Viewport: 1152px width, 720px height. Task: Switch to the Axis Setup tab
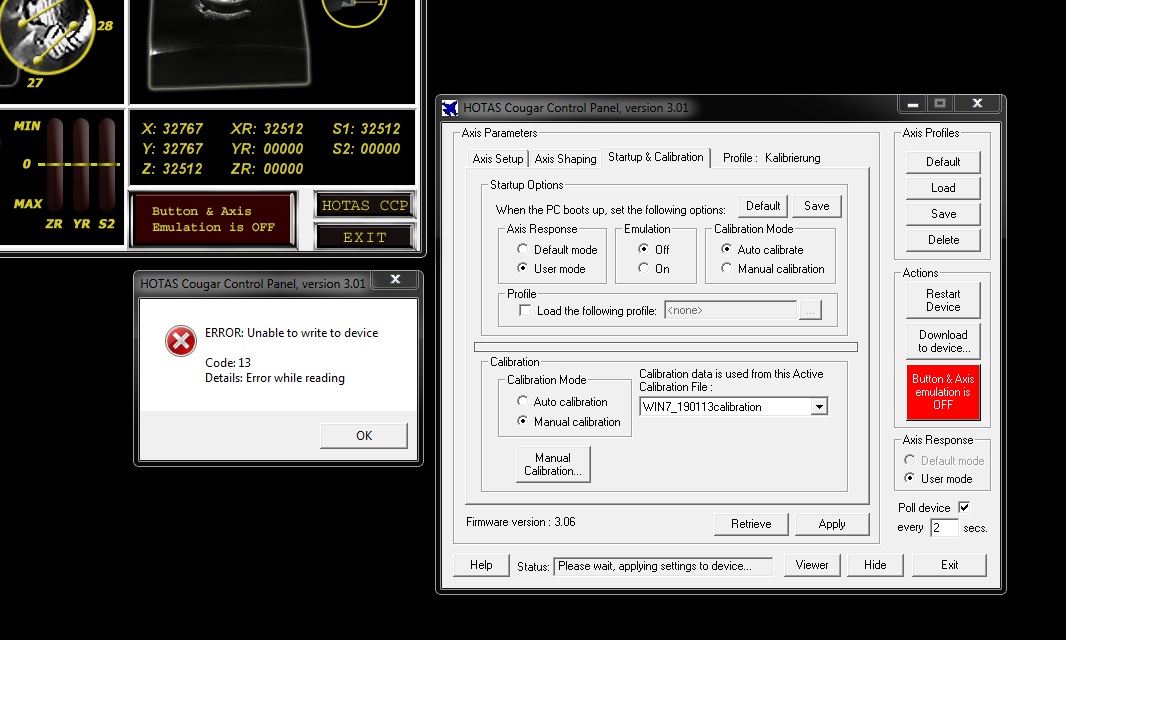[498, 159]
